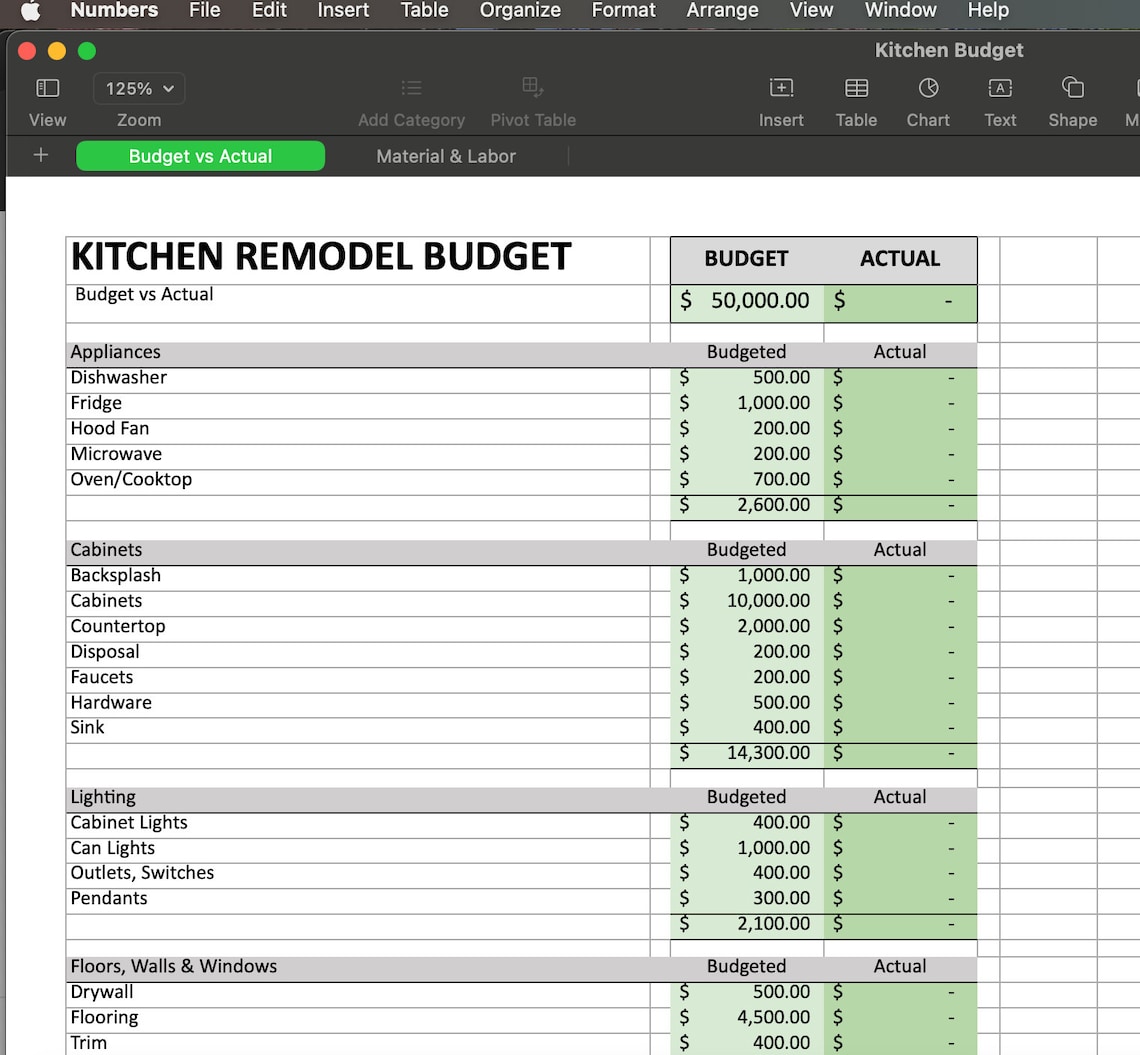
Task: Select the $50,000.00 budget total cell
Action: [746, 300]
